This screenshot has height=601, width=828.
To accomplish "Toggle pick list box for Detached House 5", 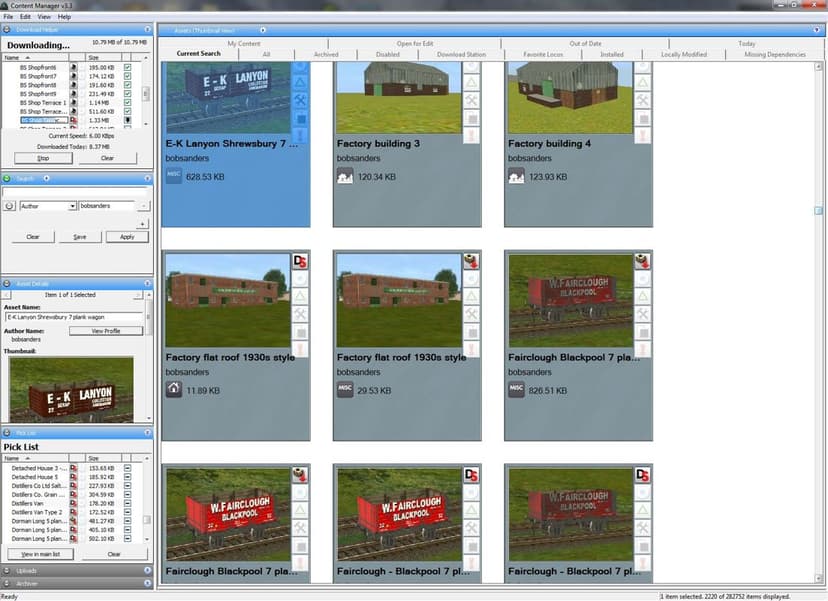I will [x=127, y=477].
